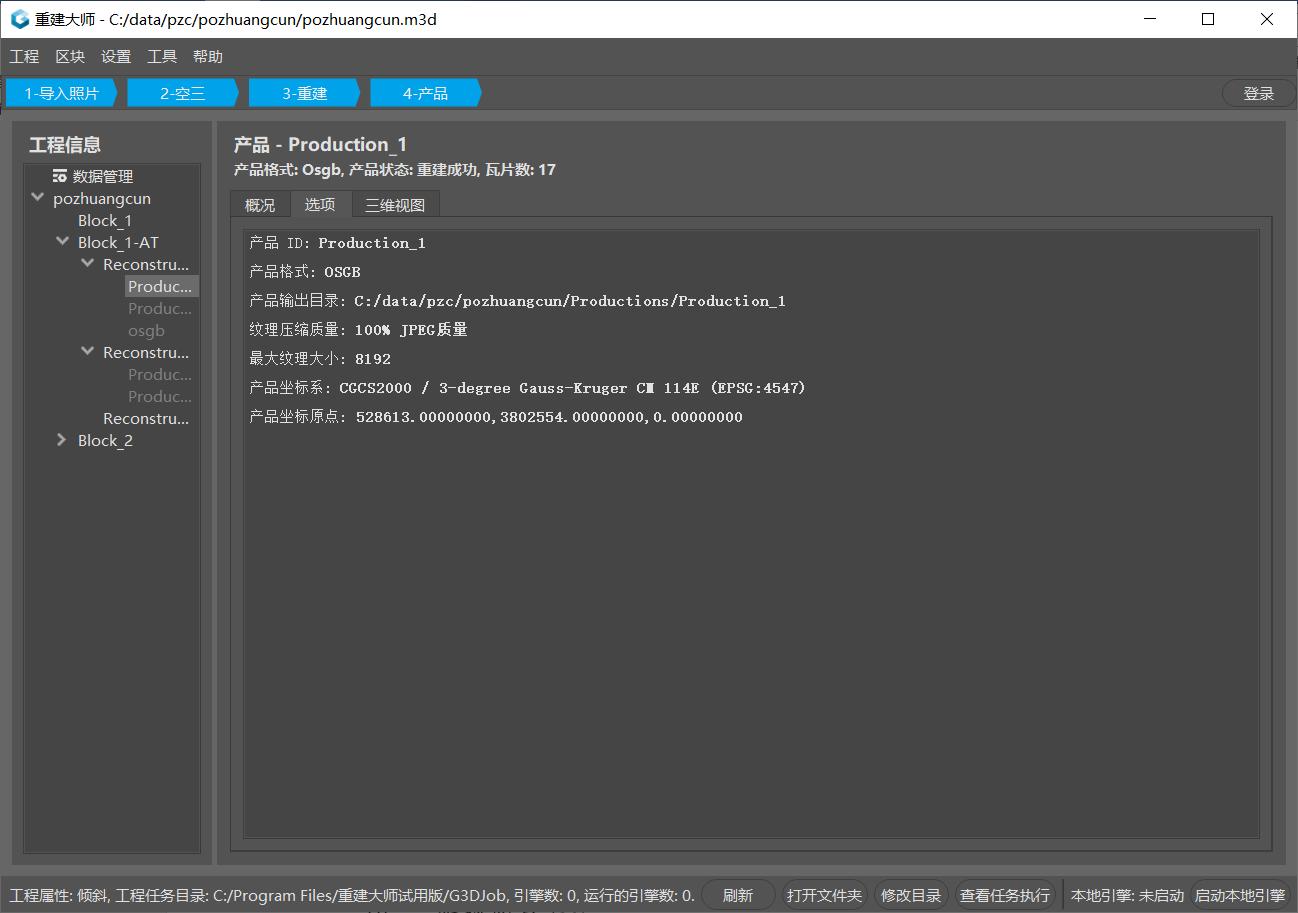
Task: Select the pozhuangcun project item
Action: [102, 198]
